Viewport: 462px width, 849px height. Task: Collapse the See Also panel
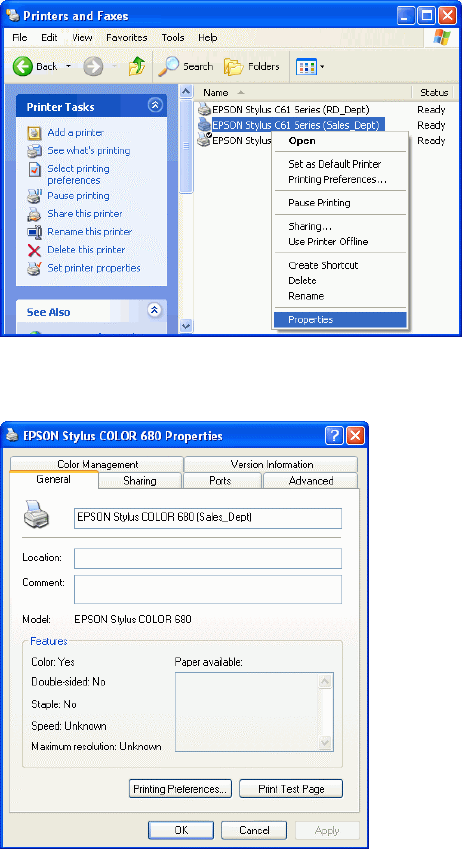tap(154, 310)
